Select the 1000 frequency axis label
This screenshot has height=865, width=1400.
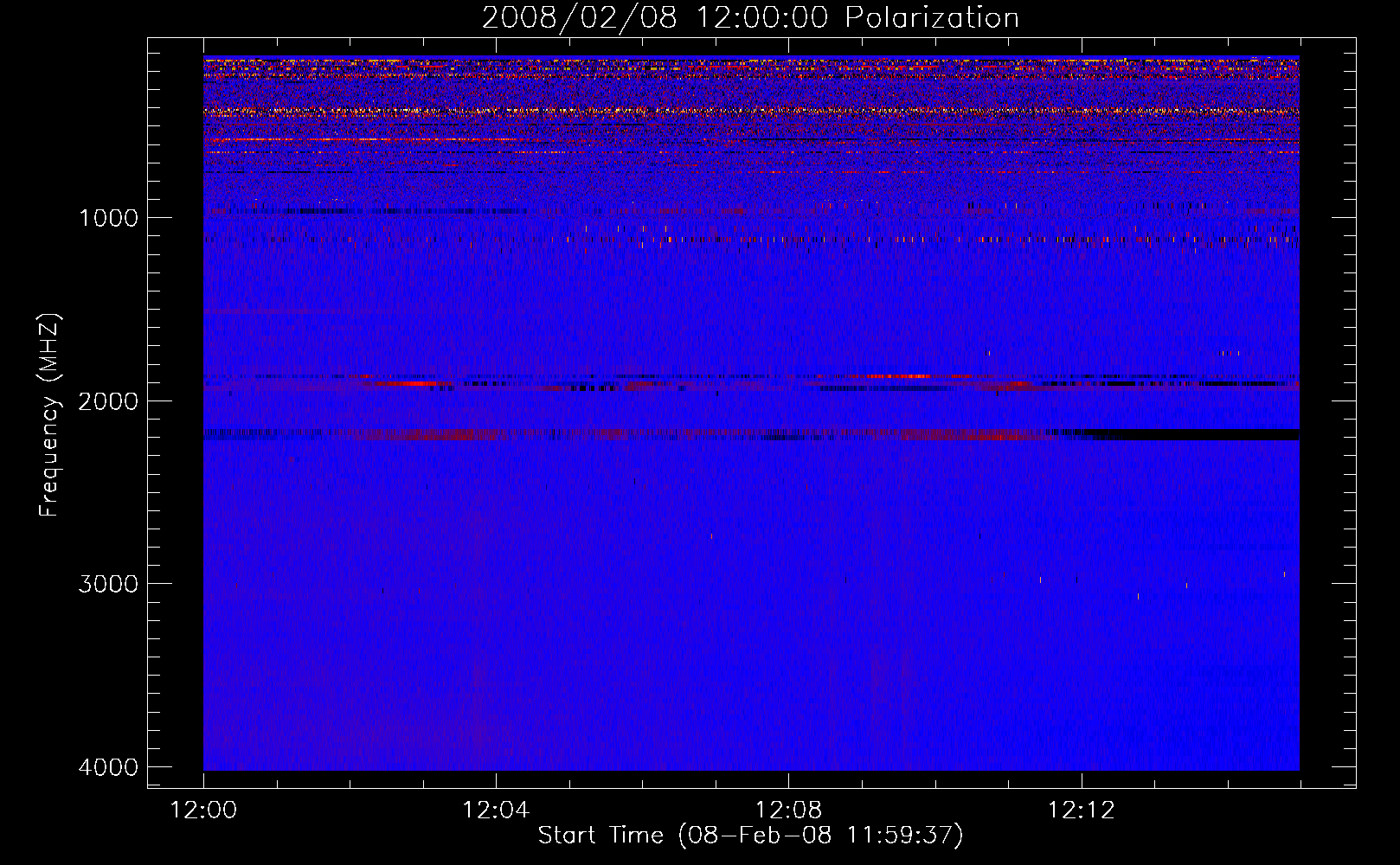click(x=109, y=218)
